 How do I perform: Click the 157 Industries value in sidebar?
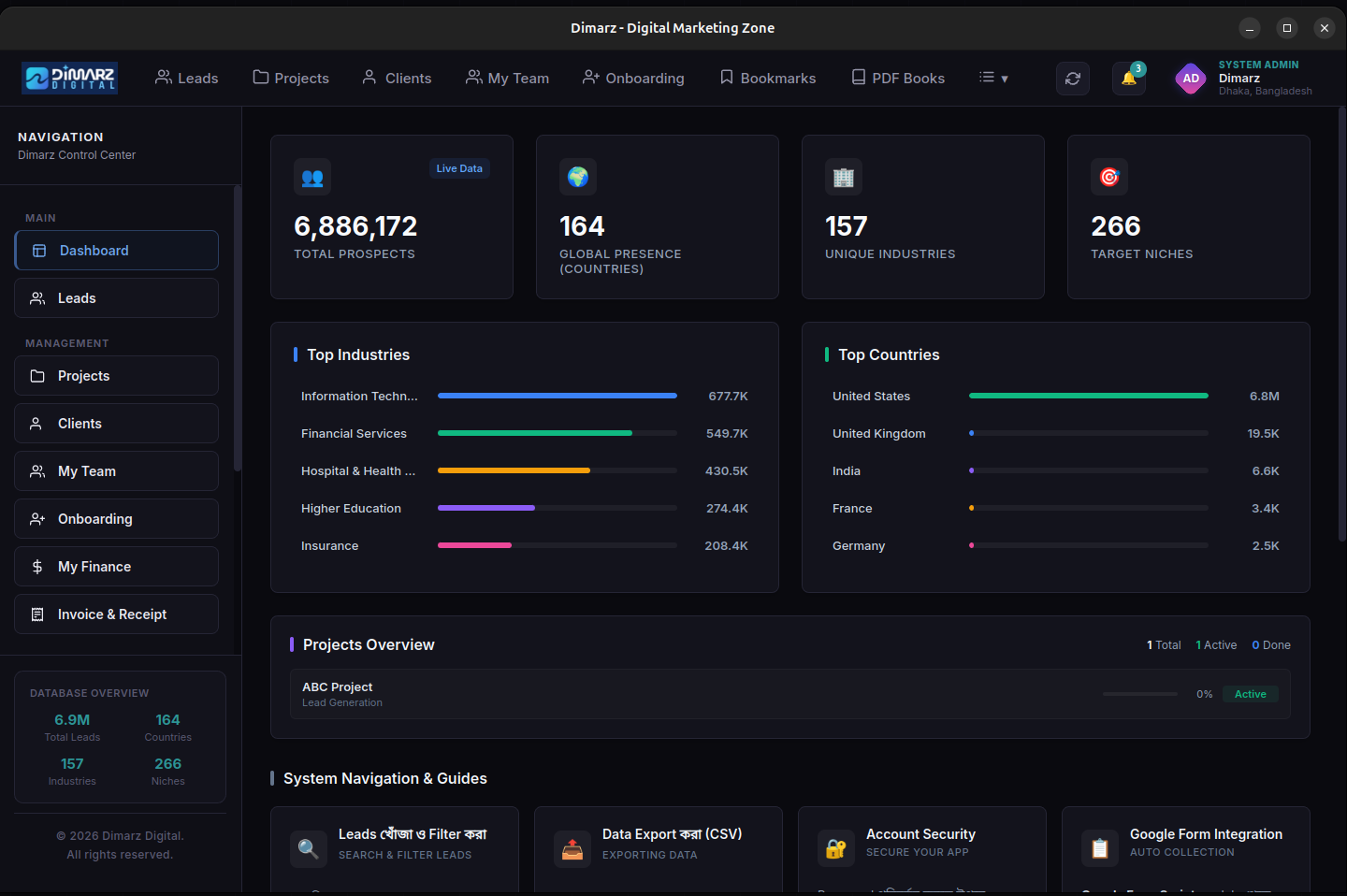pos(72,764)
